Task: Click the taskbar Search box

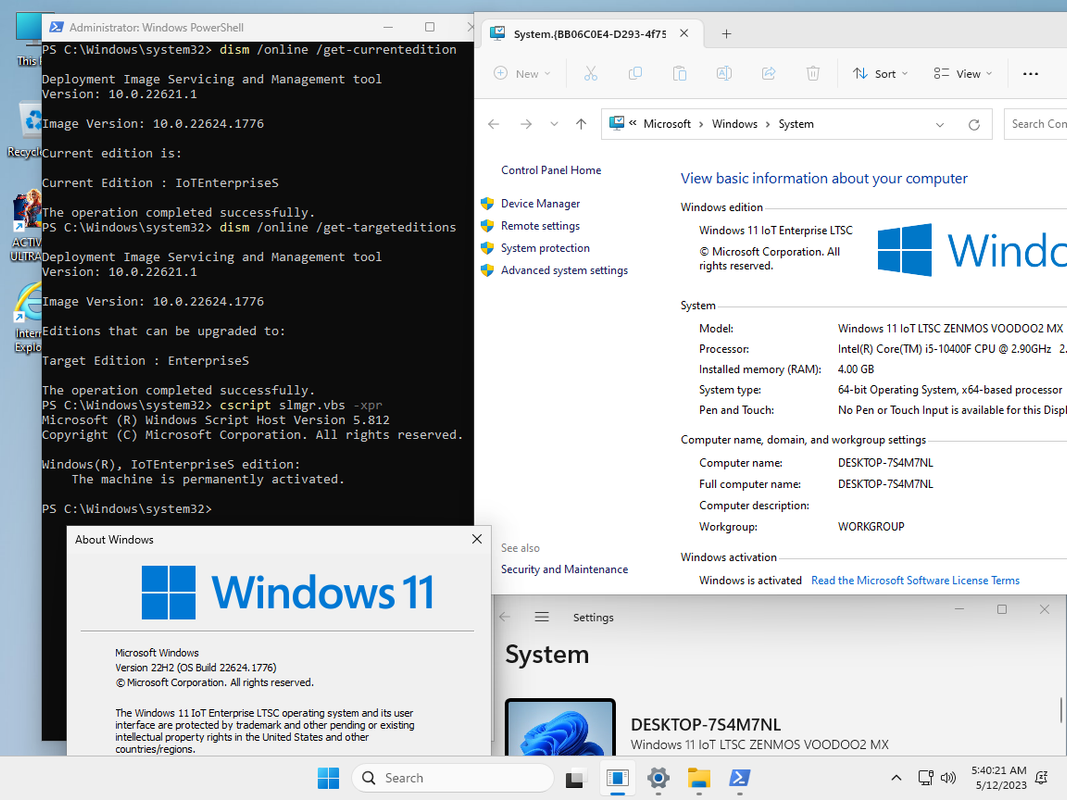Action: coord(453,778)
